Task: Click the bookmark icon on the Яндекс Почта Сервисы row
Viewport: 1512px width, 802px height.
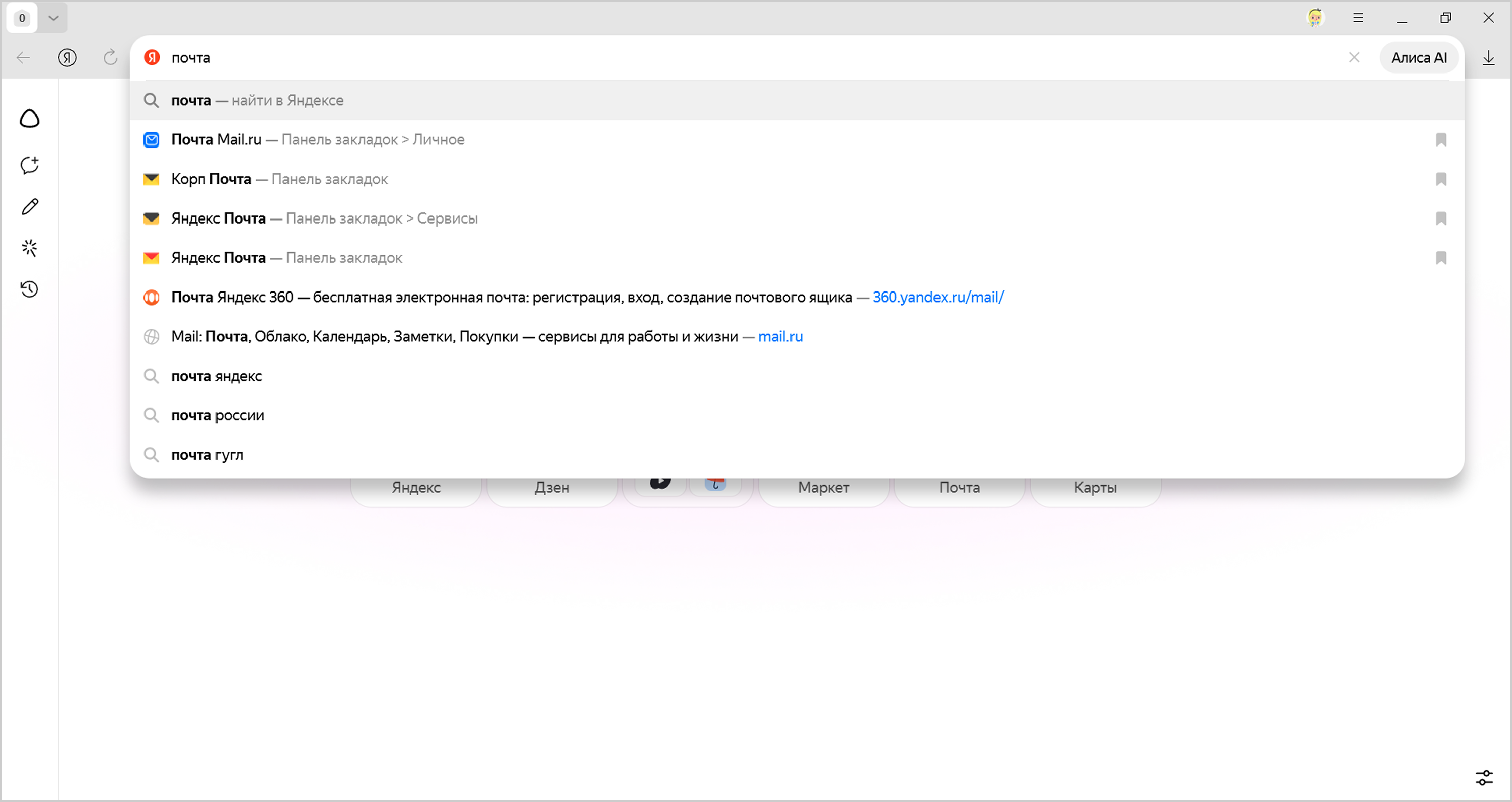Action: coord(1441,218)
